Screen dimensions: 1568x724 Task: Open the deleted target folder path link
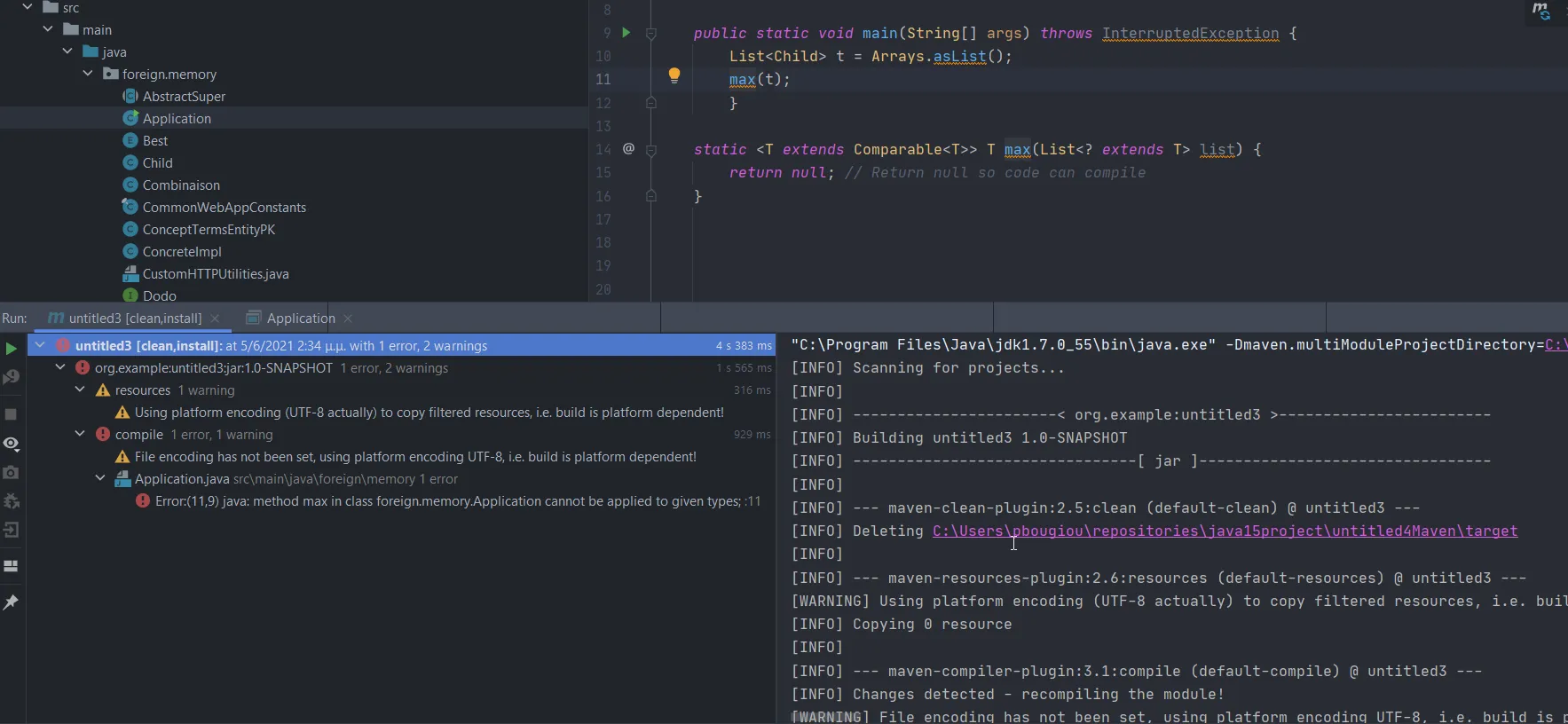coord(1225,531)
